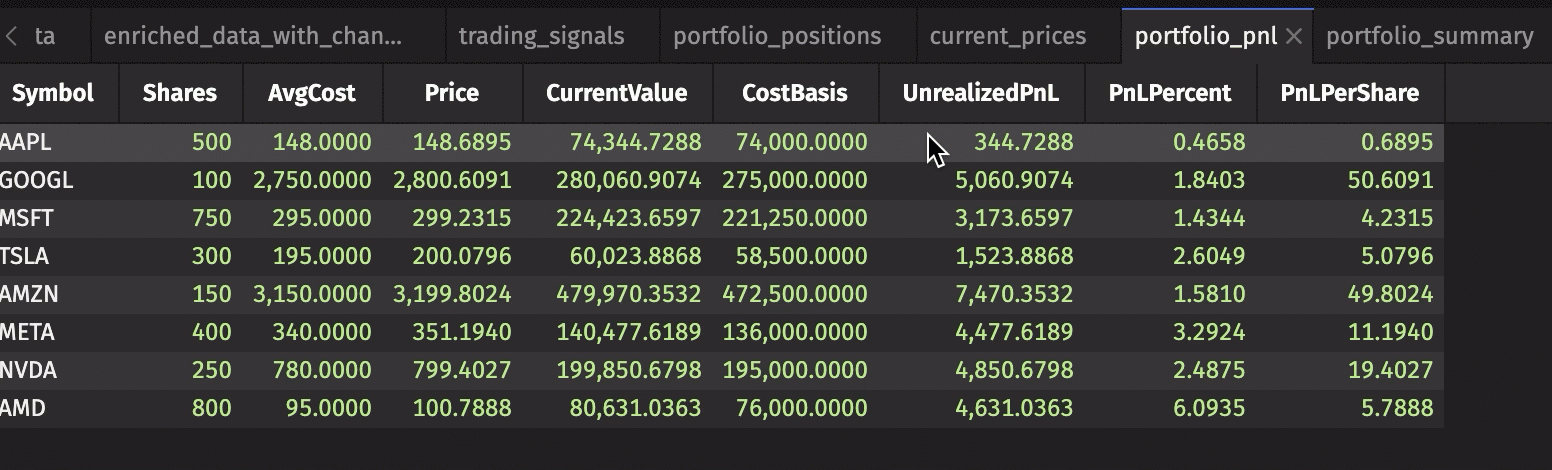Go to the portfolio_summary tab

[x=1429, y=37]
